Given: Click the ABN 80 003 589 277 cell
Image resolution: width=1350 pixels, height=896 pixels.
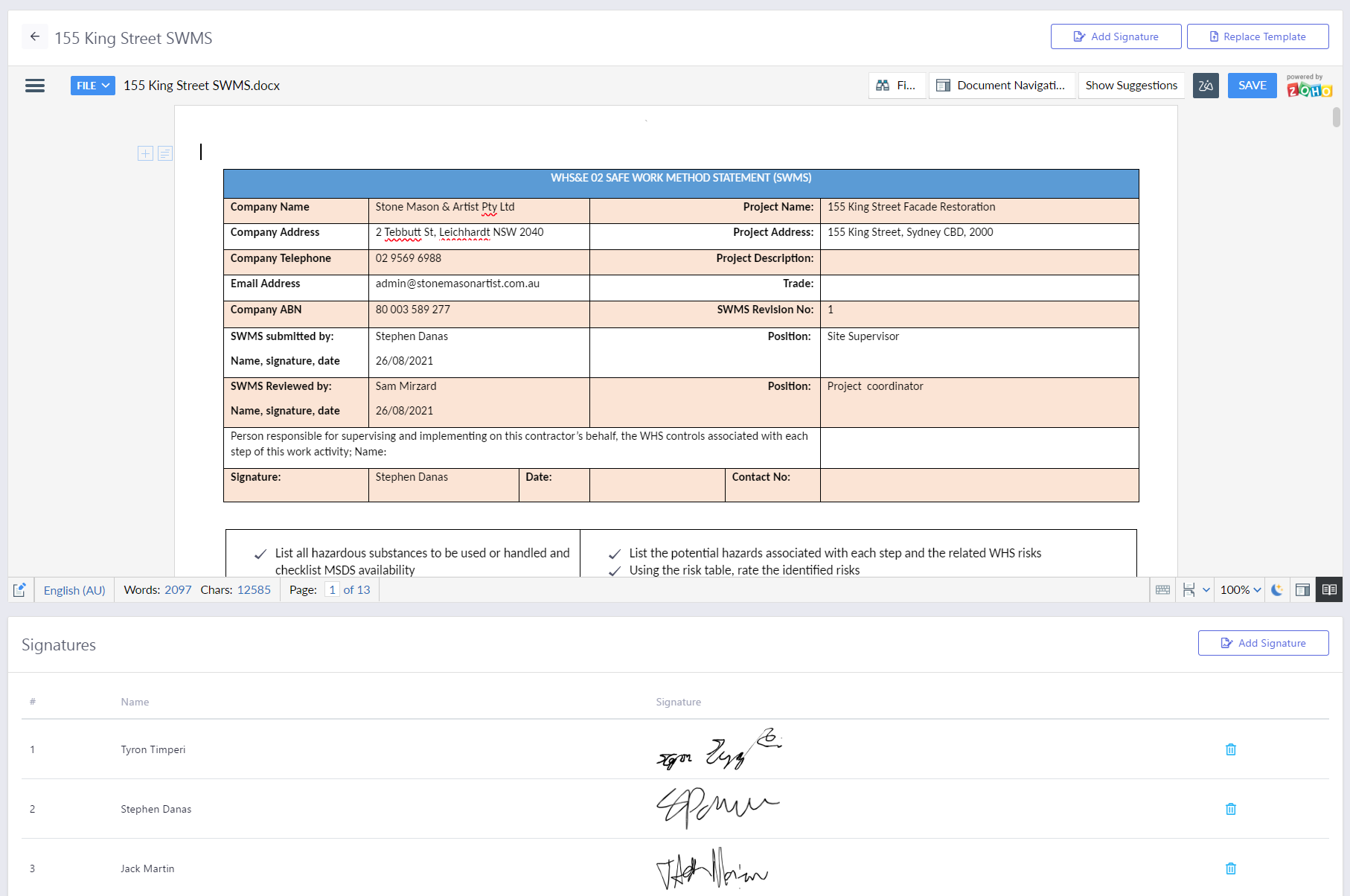Looking at the screenshot, I should pos(479,314).
